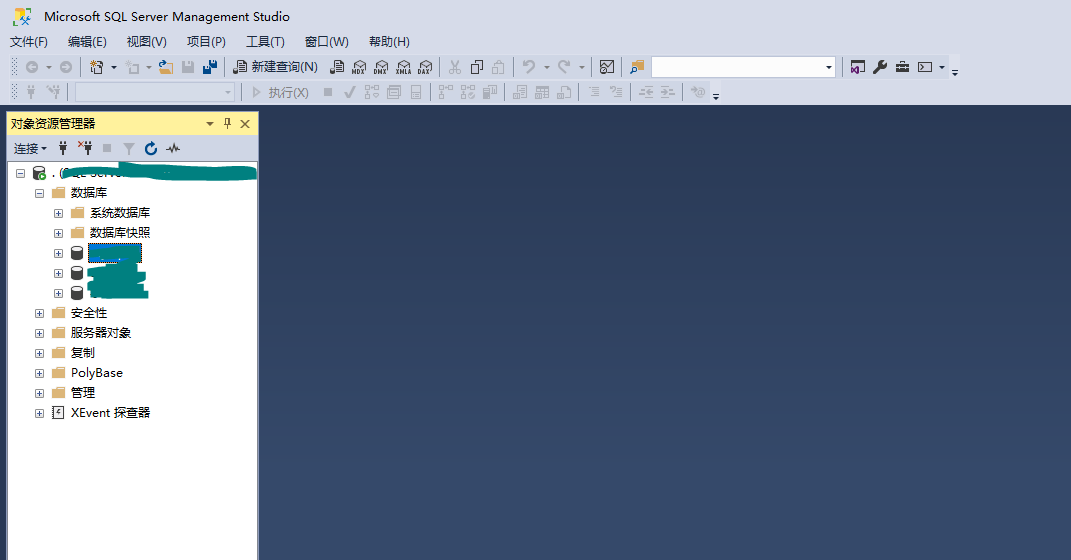The image size is (1071, 560).
Task: Click the Database Engine Query icon
Action: pos(337,67)
